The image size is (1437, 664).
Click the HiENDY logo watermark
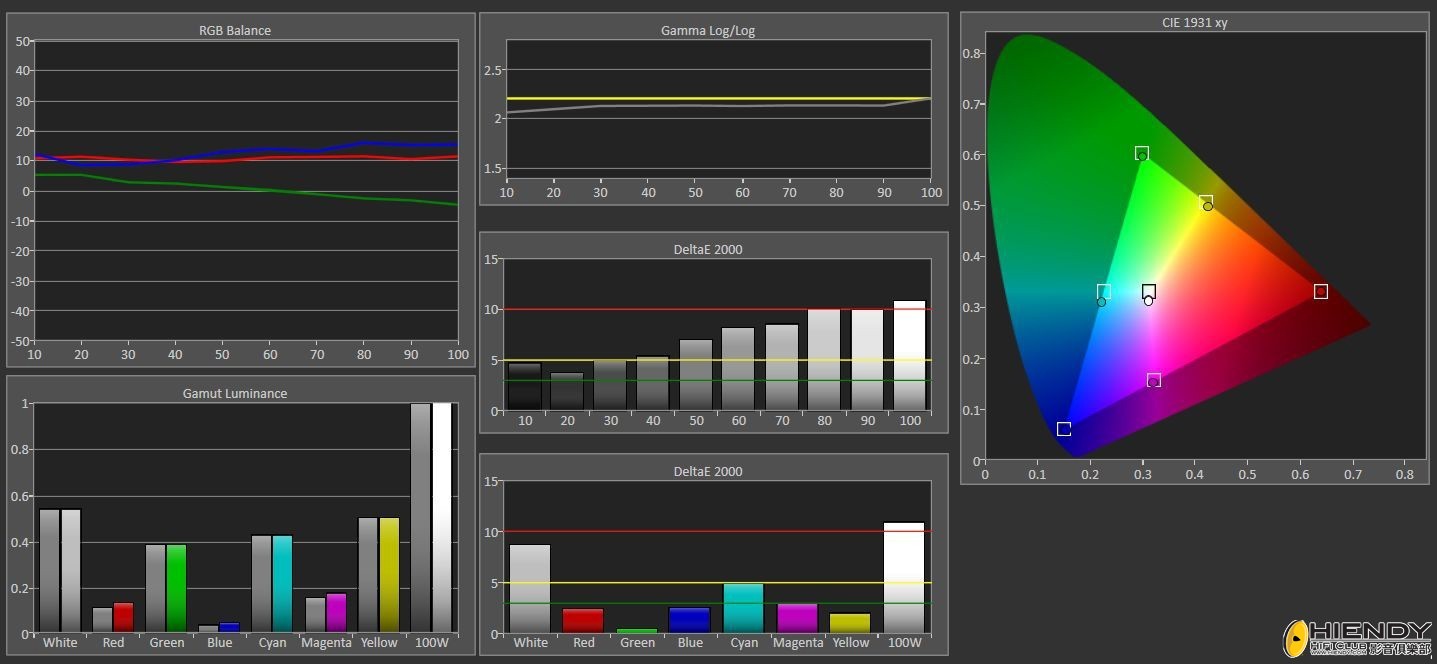[x=1357, y=637]
